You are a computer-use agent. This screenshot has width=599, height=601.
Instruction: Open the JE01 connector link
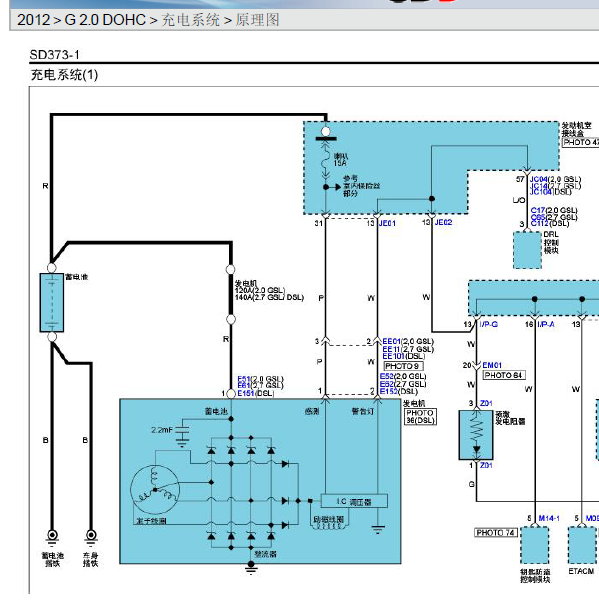pyautogui.click(x=387, y=223)
